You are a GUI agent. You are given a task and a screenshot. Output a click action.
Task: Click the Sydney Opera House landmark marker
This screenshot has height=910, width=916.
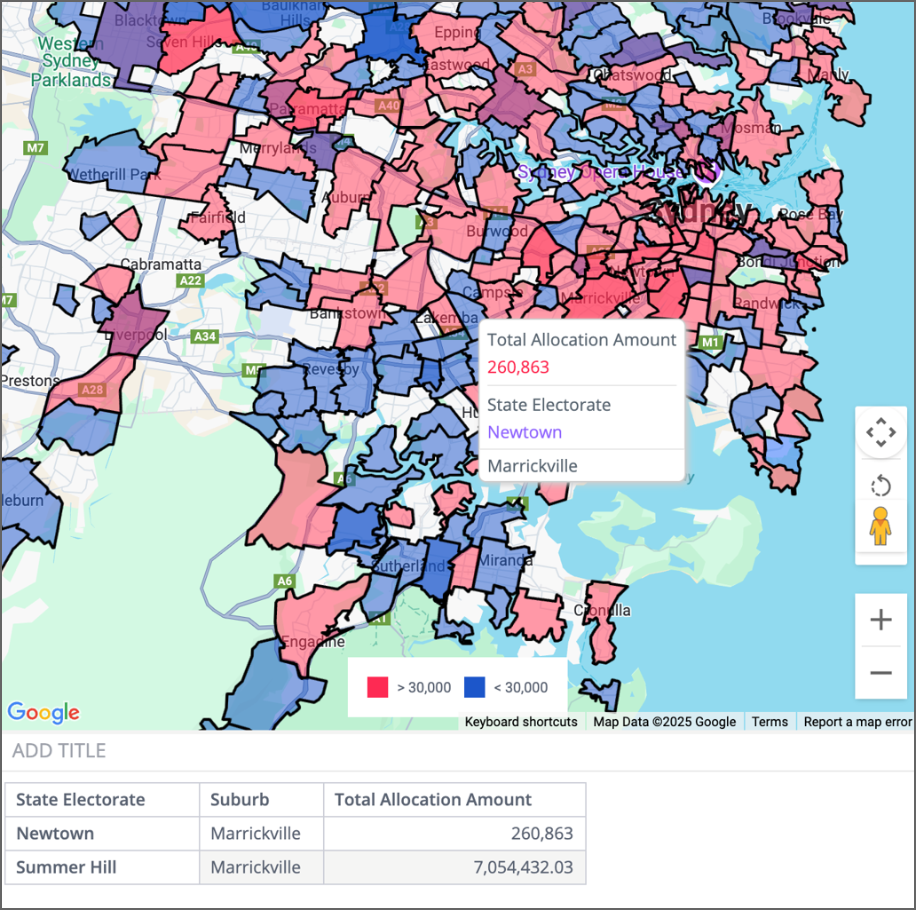tap(709, 172)
